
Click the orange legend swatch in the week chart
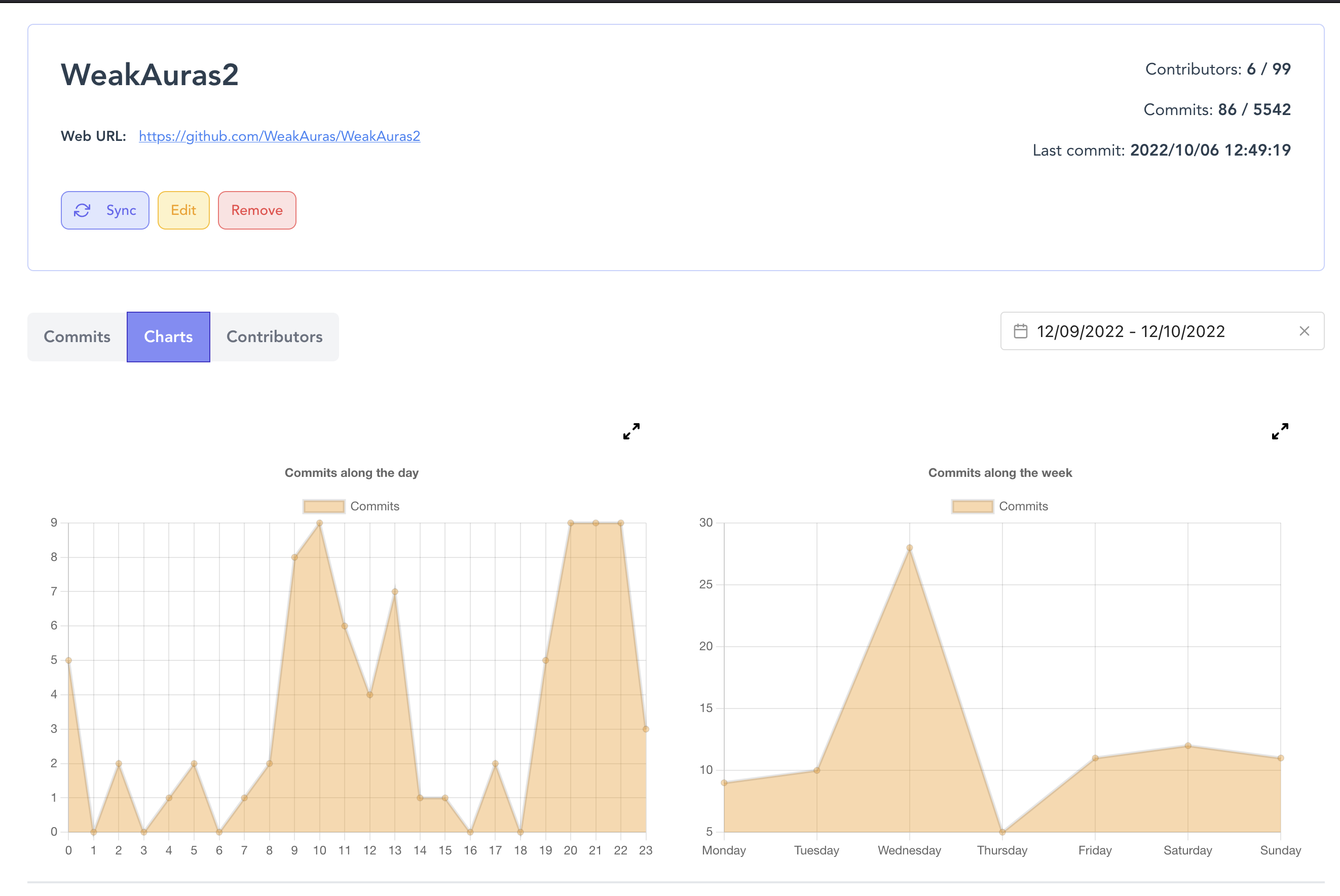coord(973,506)
